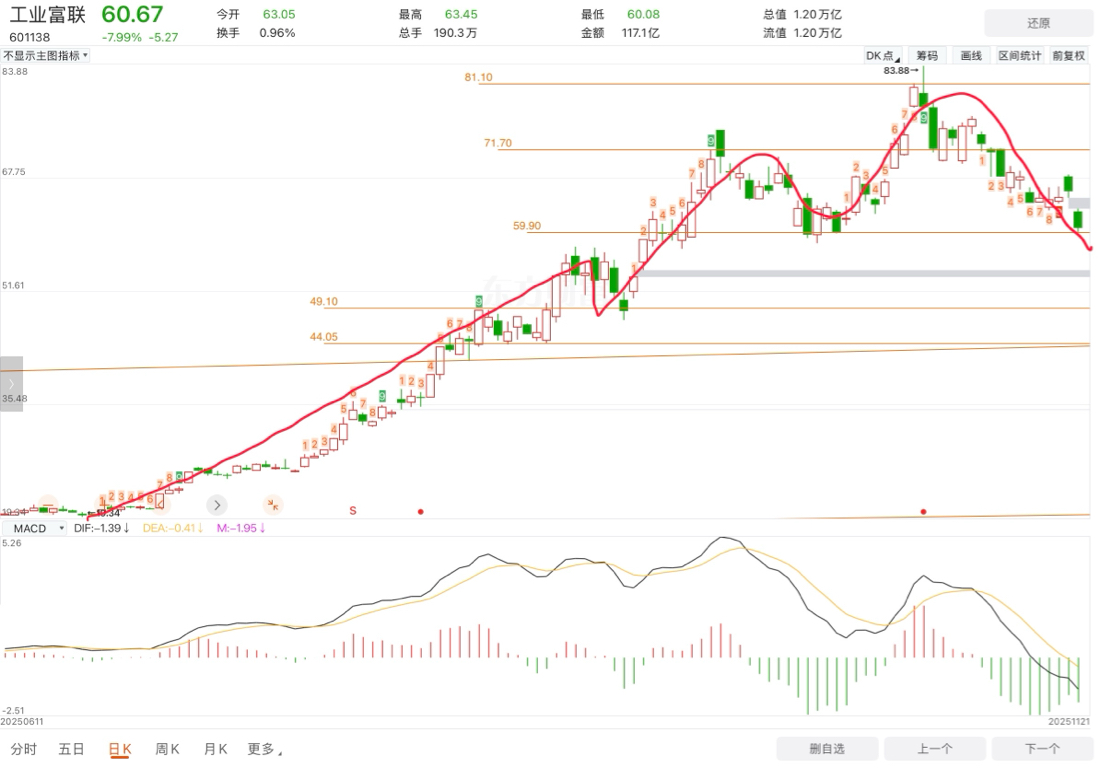Click the first red dot event marker beside the S
Viewport: 1100px width, 768px height.
point(420,511)
